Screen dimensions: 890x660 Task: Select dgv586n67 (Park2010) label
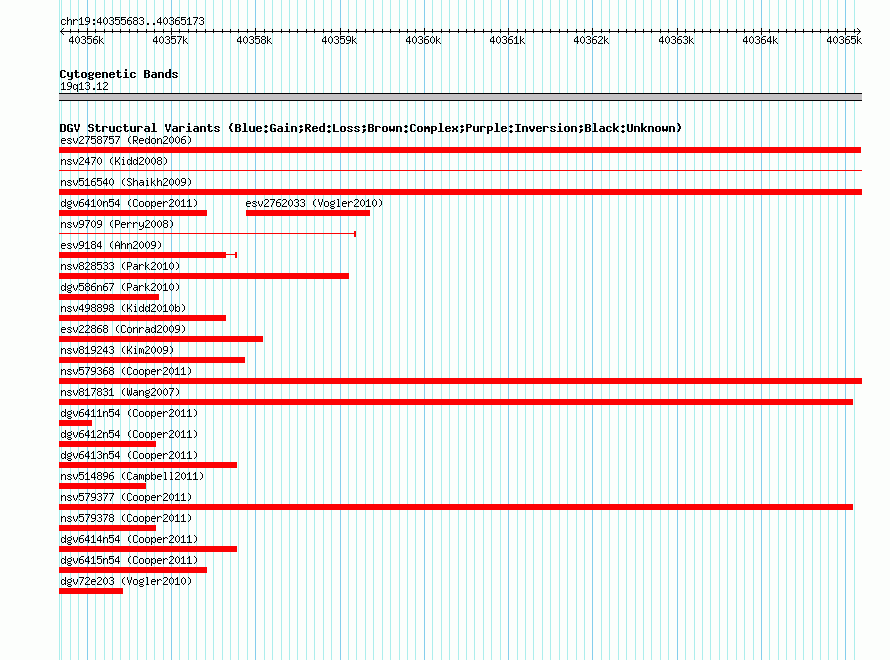[120, 287]
